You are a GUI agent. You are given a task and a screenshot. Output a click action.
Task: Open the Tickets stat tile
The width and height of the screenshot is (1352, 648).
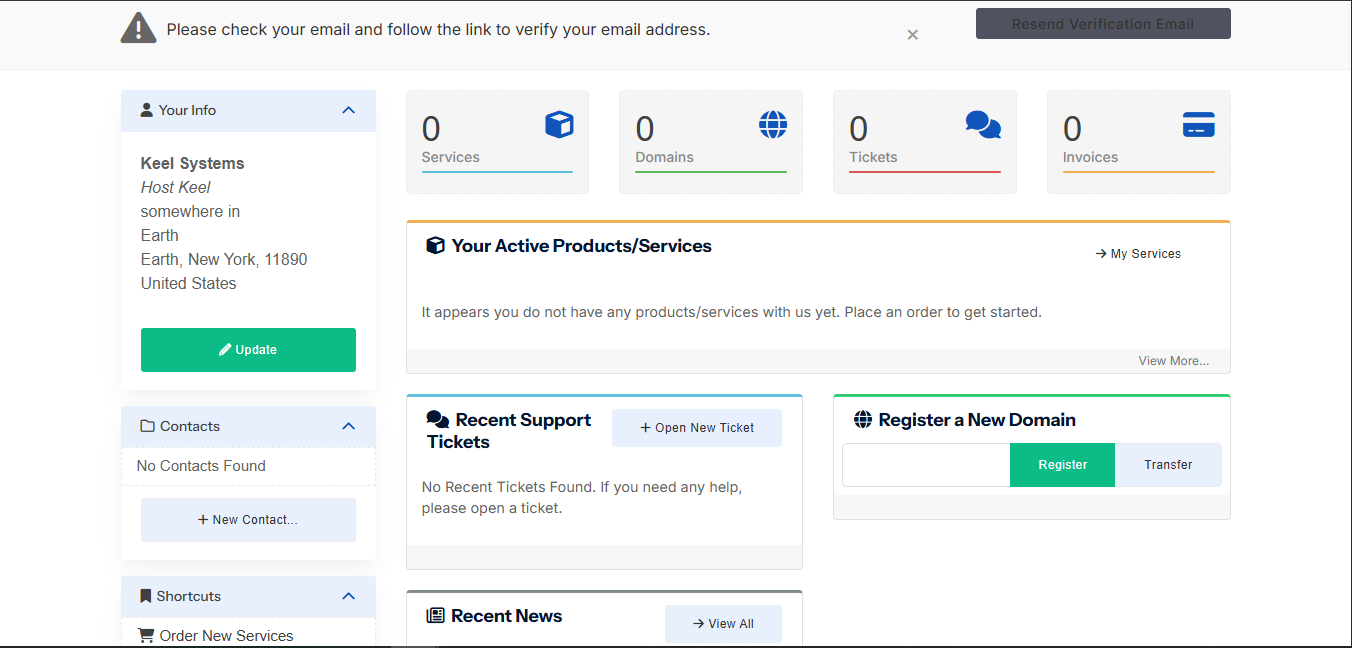coord(925,142)
